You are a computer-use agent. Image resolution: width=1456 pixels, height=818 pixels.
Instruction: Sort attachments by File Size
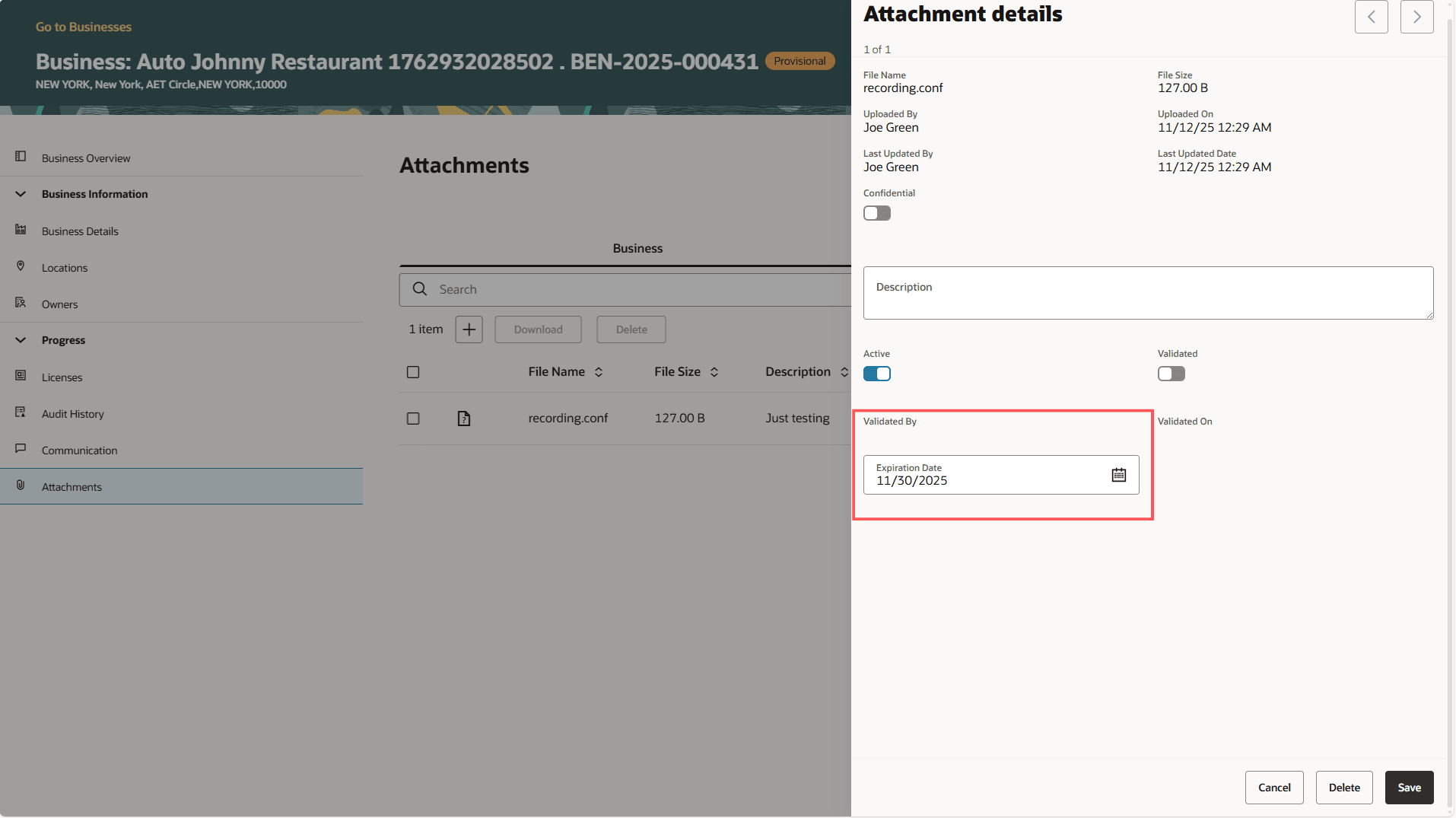point(714,372)
